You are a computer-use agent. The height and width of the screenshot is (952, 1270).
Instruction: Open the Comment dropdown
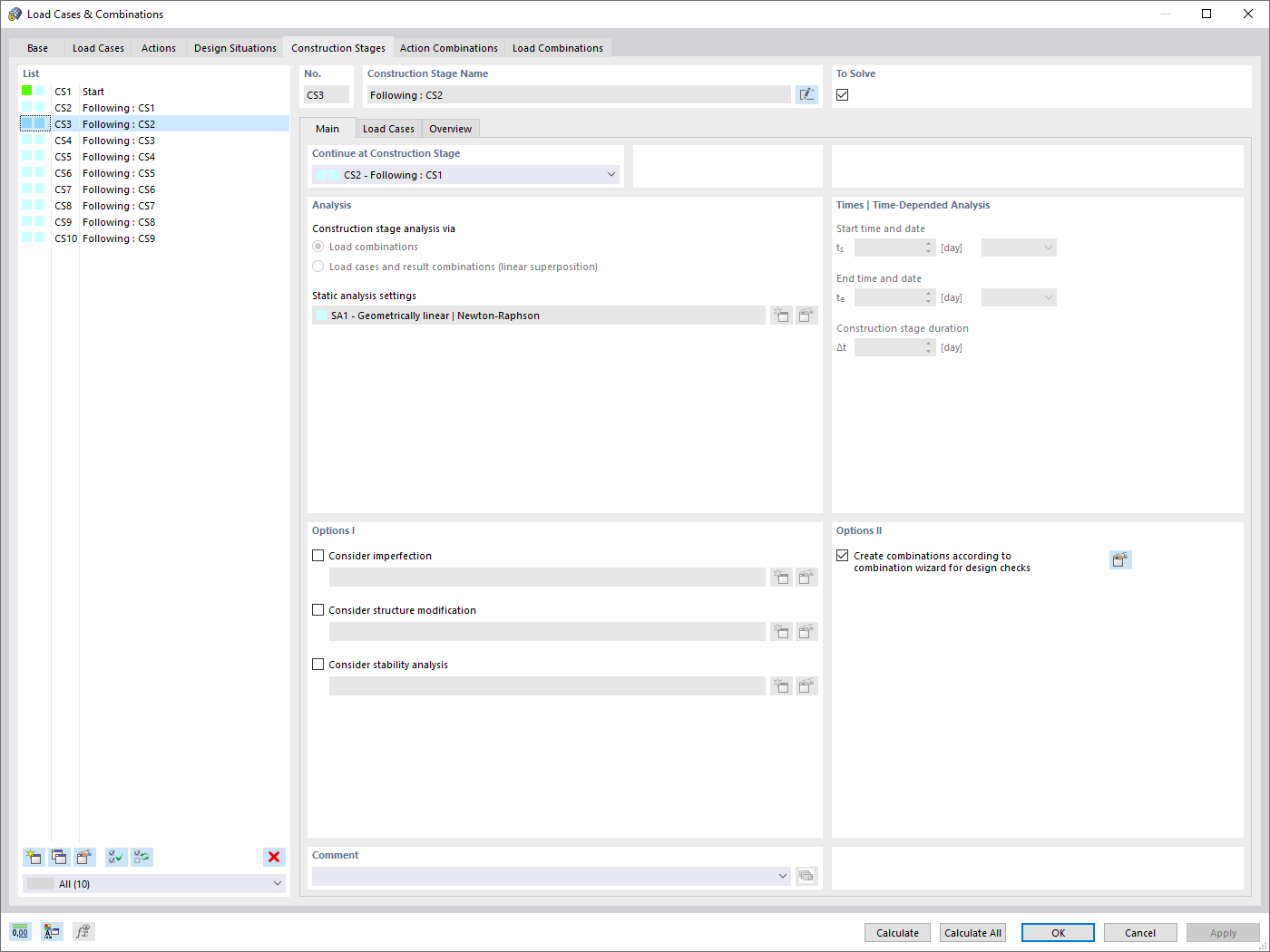[782, 876]
